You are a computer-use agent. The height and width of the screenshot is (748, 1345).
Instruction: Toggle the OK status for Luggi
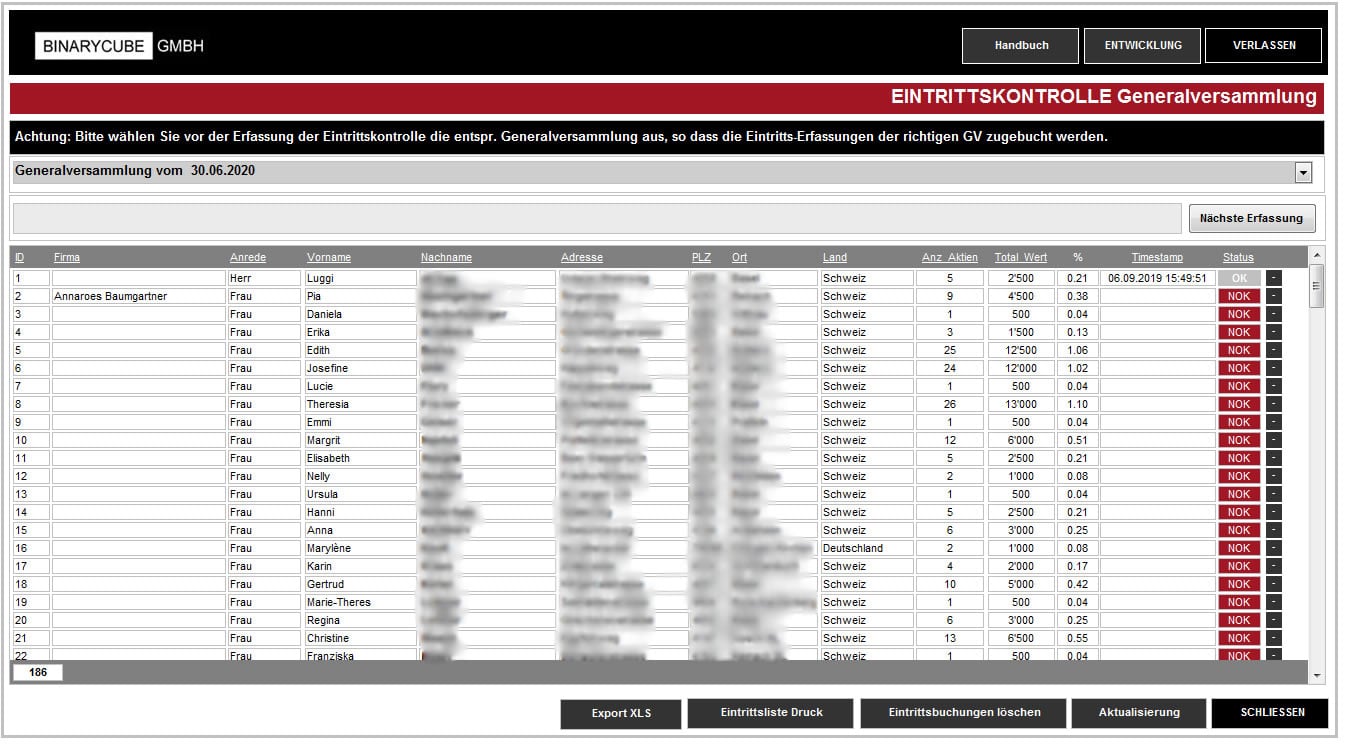[x=1239, y=278]
